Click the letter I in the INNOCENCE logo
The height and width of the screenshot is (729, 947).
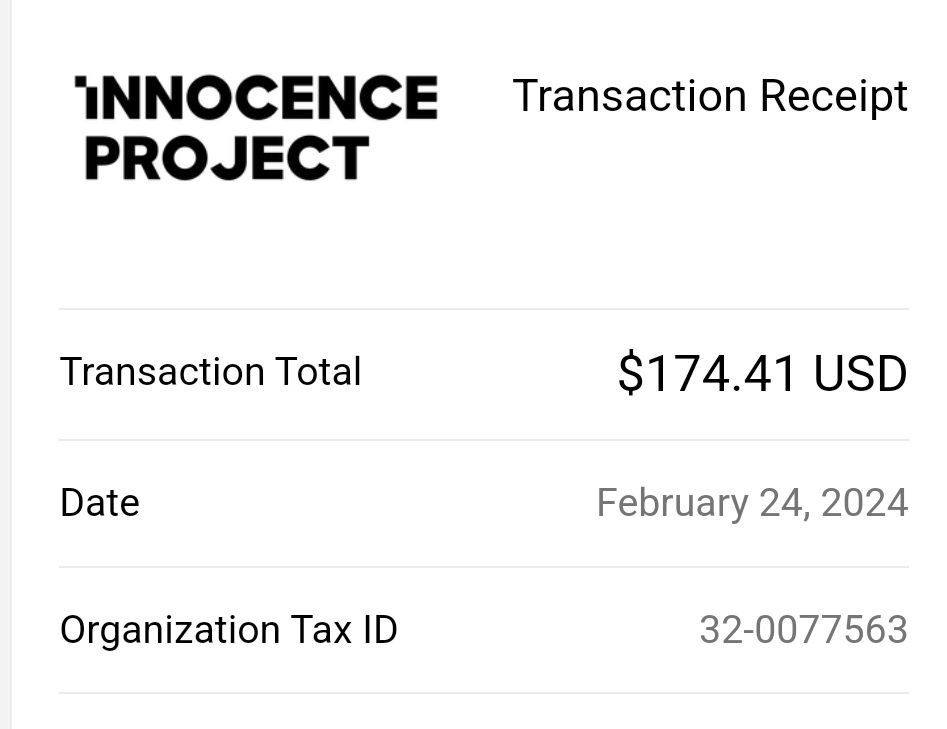[85, 97]
